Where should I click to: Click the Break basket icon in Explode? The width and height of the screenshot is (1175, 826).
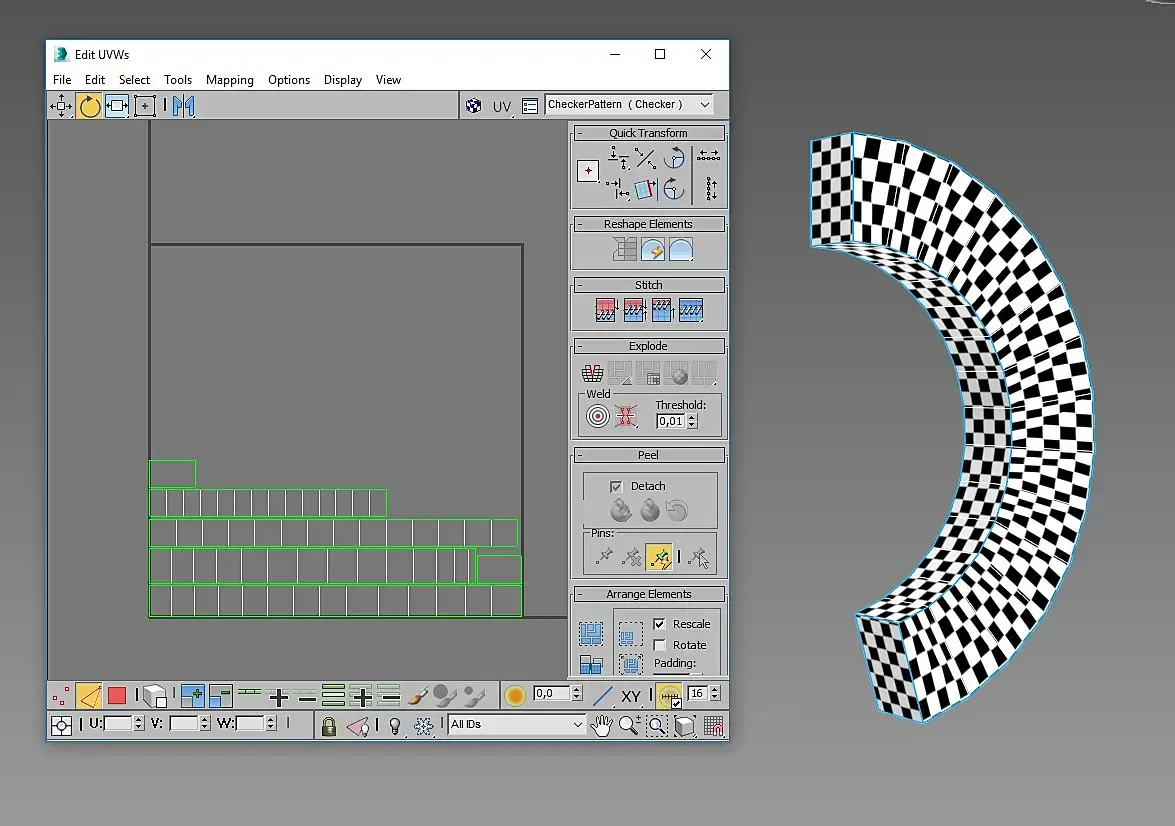(x=592, y=372)
